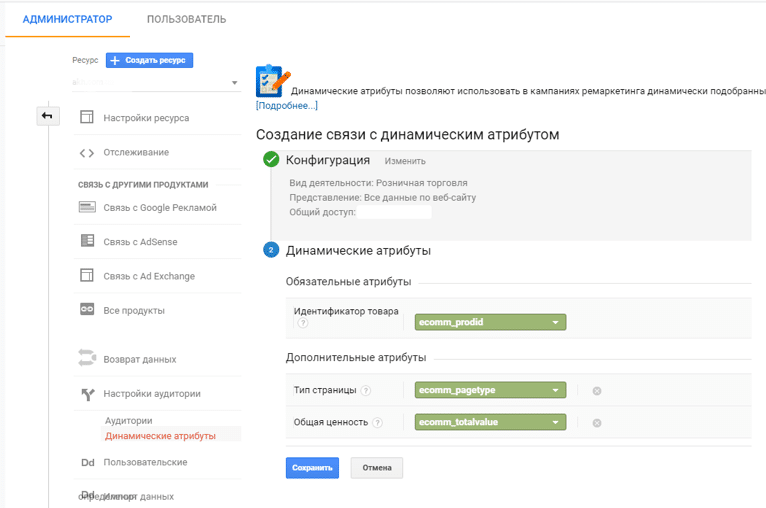Open Пользовательские определения item
This screenshot has width=766, height=508.
click(x=145, y=462)
